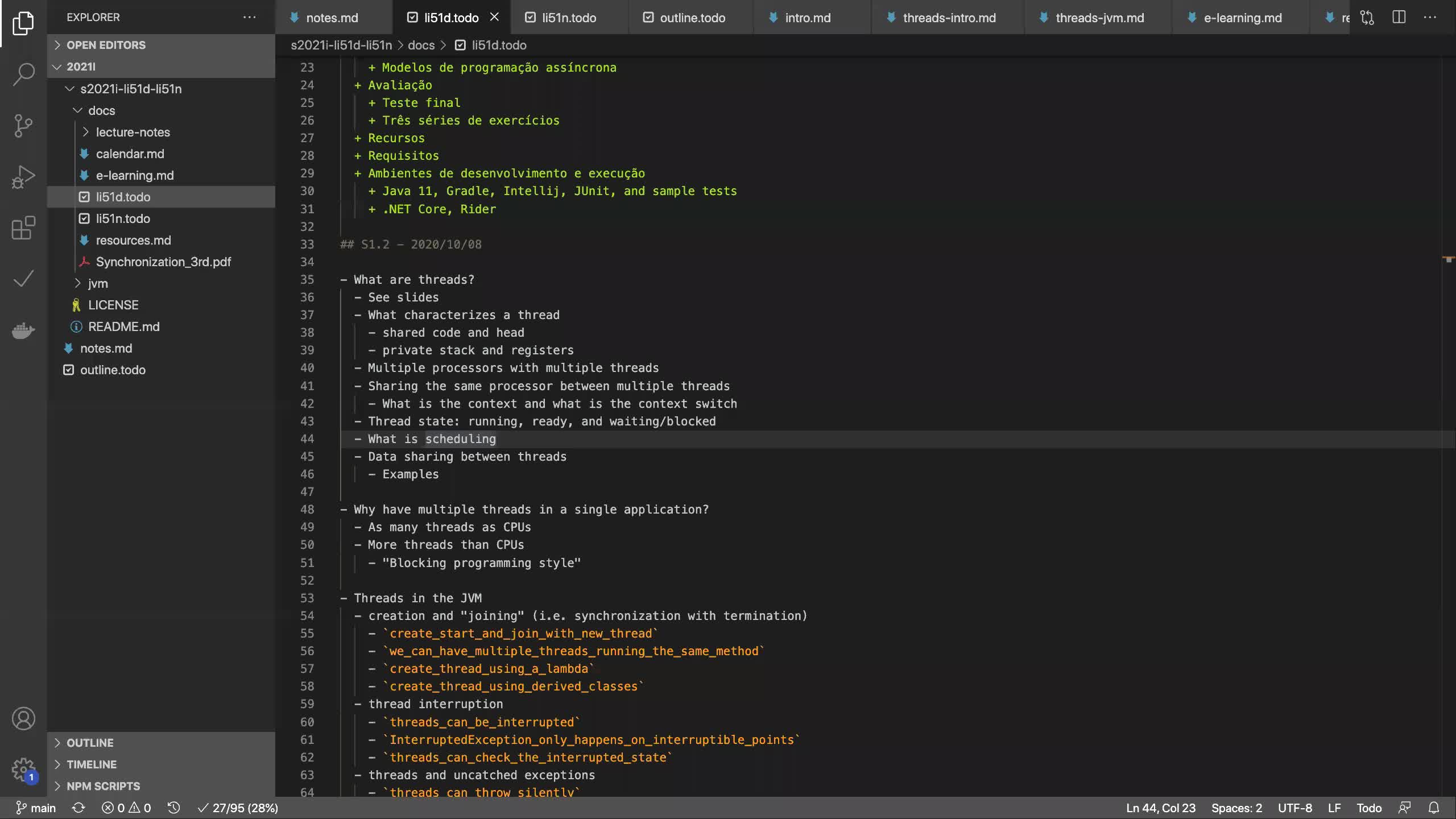Open the Extensions view icon

(23, 227)
